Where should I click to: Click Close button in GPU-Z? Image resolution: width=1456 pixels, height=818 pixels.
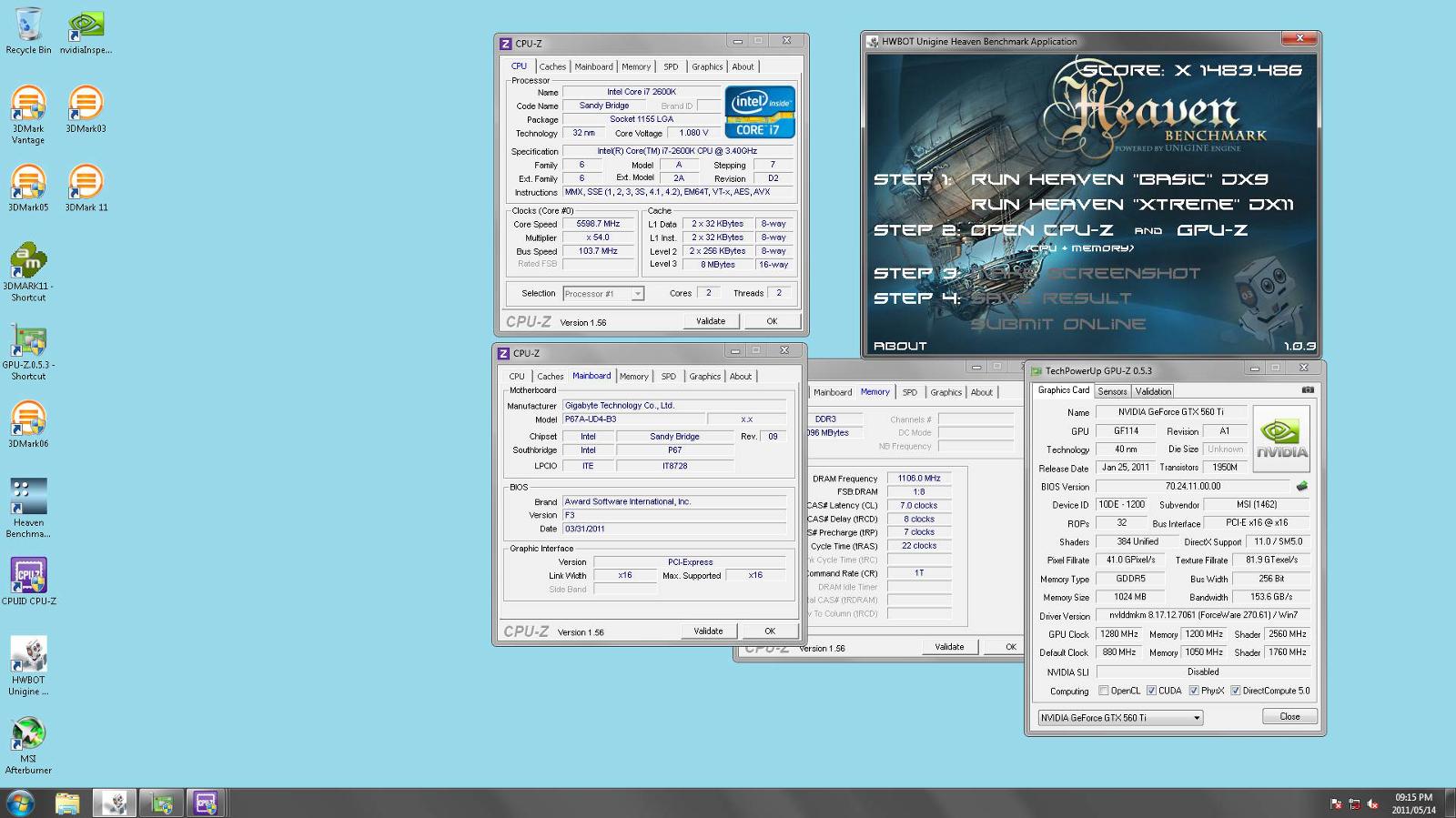click(x=1289, y=717)
